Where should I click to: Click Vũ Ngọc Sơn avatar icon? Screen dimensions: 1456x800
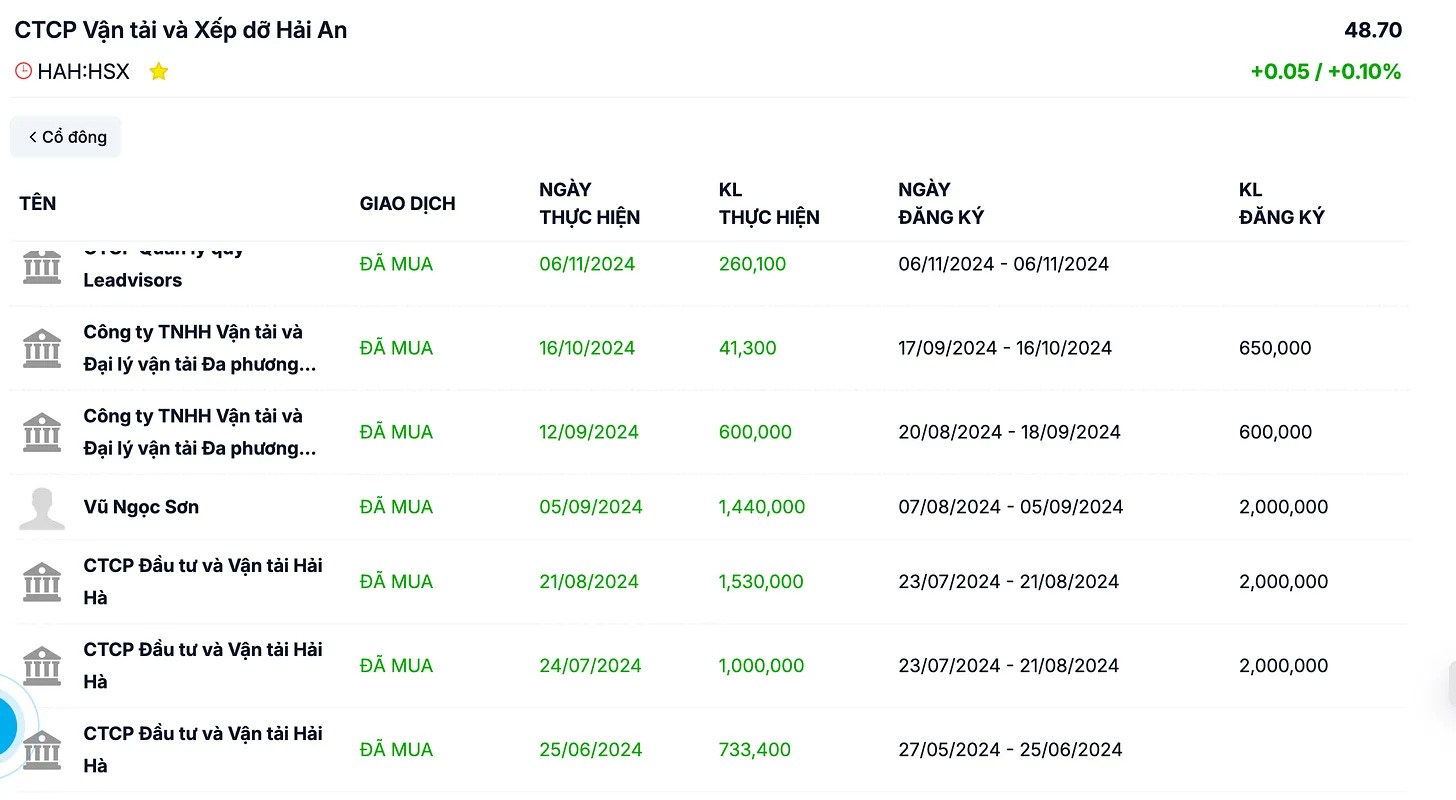42,508
